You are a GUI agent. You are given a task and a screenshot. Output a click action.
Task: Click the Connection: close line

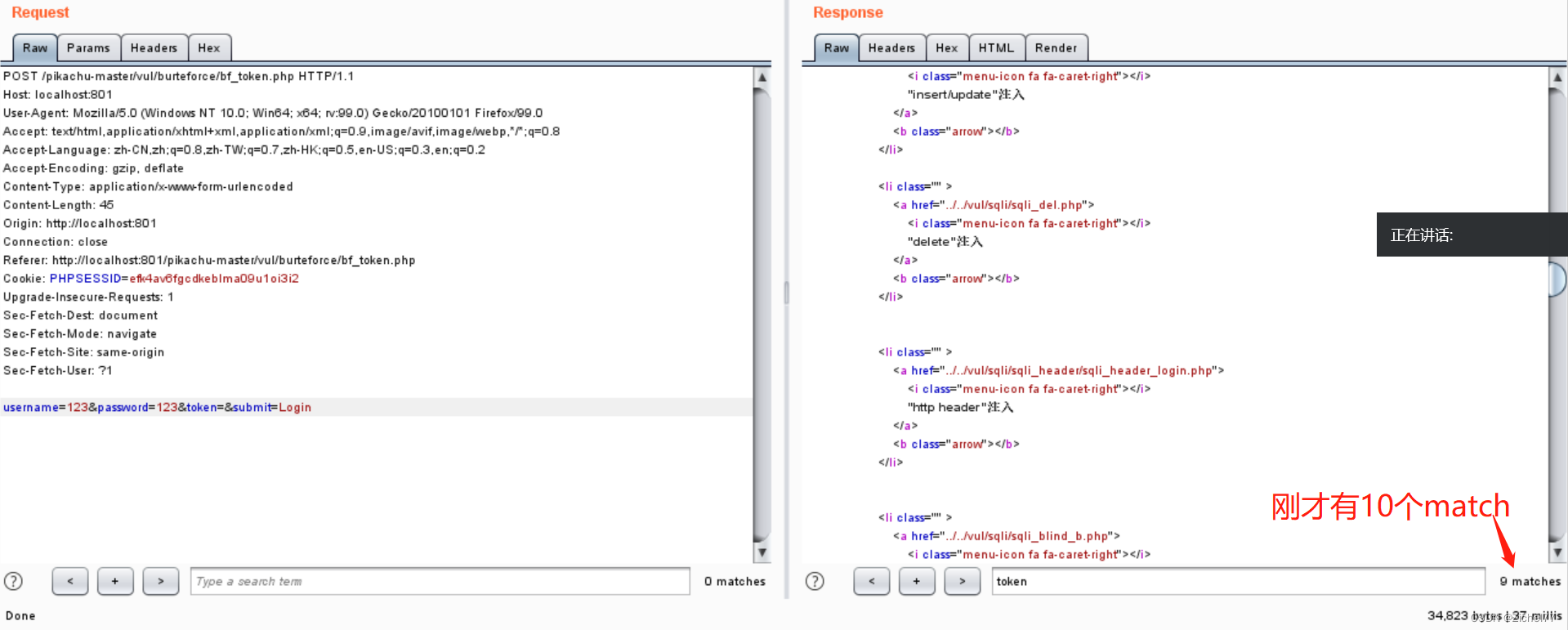pyautogui.click(x=55, y=242)
